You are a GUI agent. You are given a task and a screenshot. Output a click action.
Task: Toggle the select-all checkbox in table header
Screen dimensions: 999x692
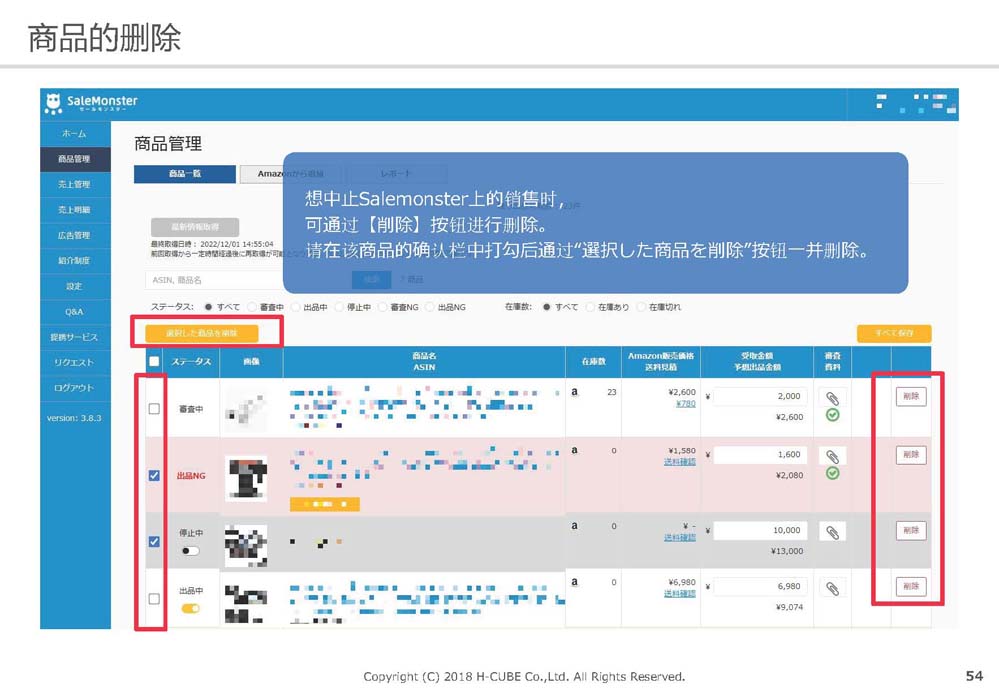tap(154, 361)
